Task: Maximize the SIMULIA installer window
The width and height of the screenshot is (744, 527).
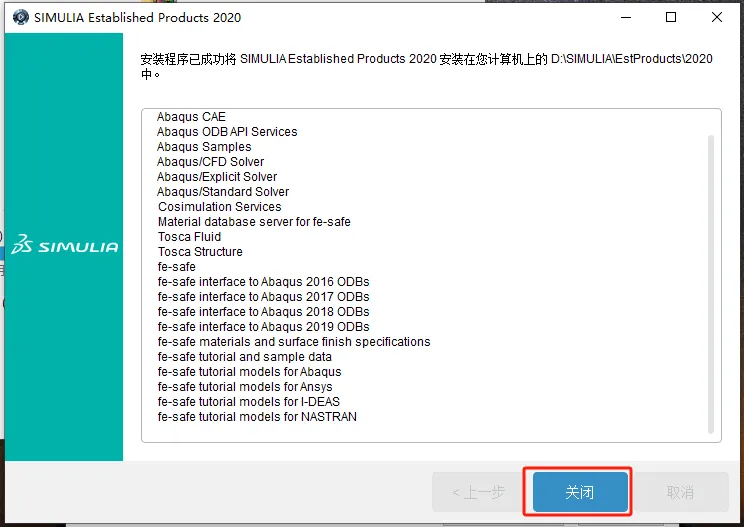Action: 671,17
